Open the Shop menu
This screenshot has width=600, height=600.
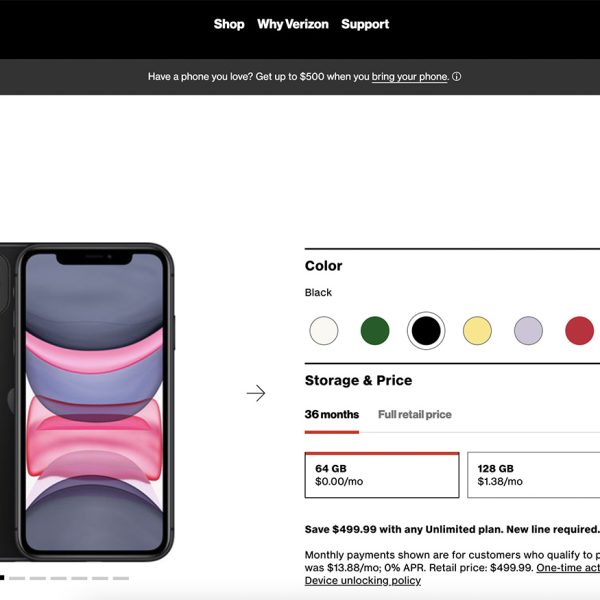229,24
